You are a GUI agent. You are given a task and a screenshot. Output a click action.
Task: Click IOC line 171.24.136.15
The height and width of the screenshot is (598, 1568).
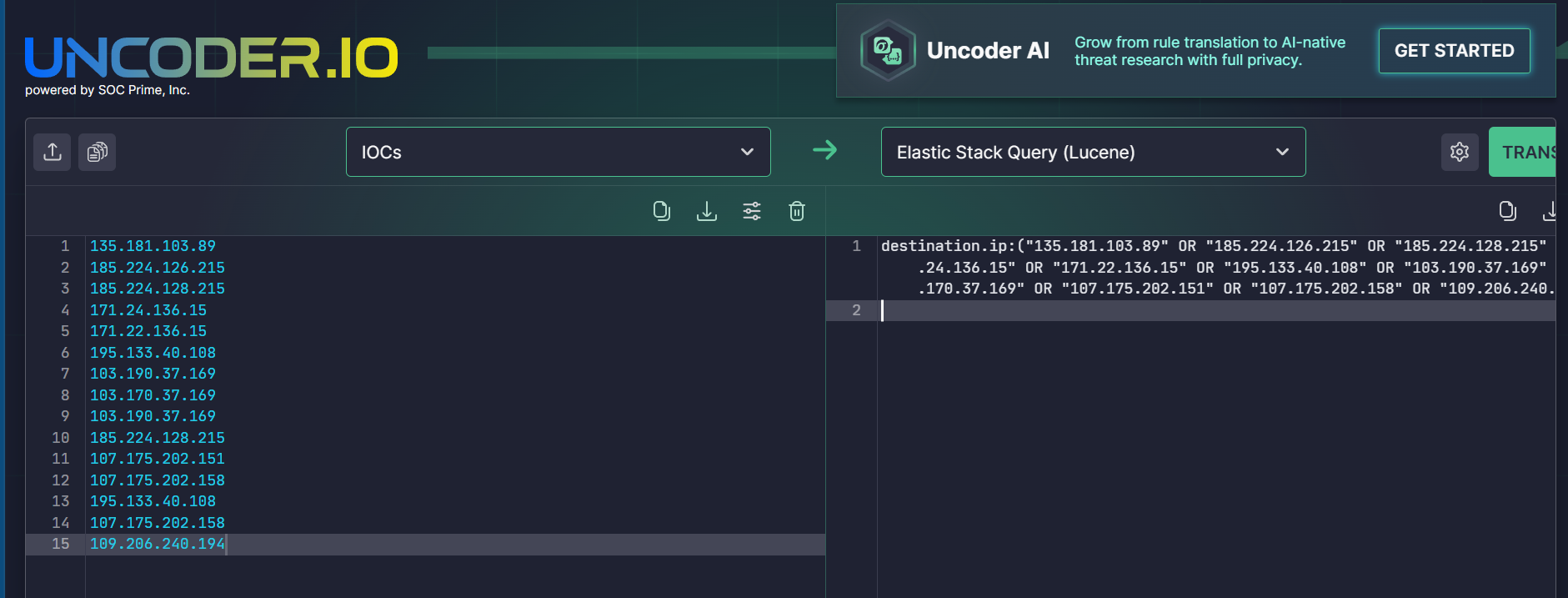click(x=148, y=310)
